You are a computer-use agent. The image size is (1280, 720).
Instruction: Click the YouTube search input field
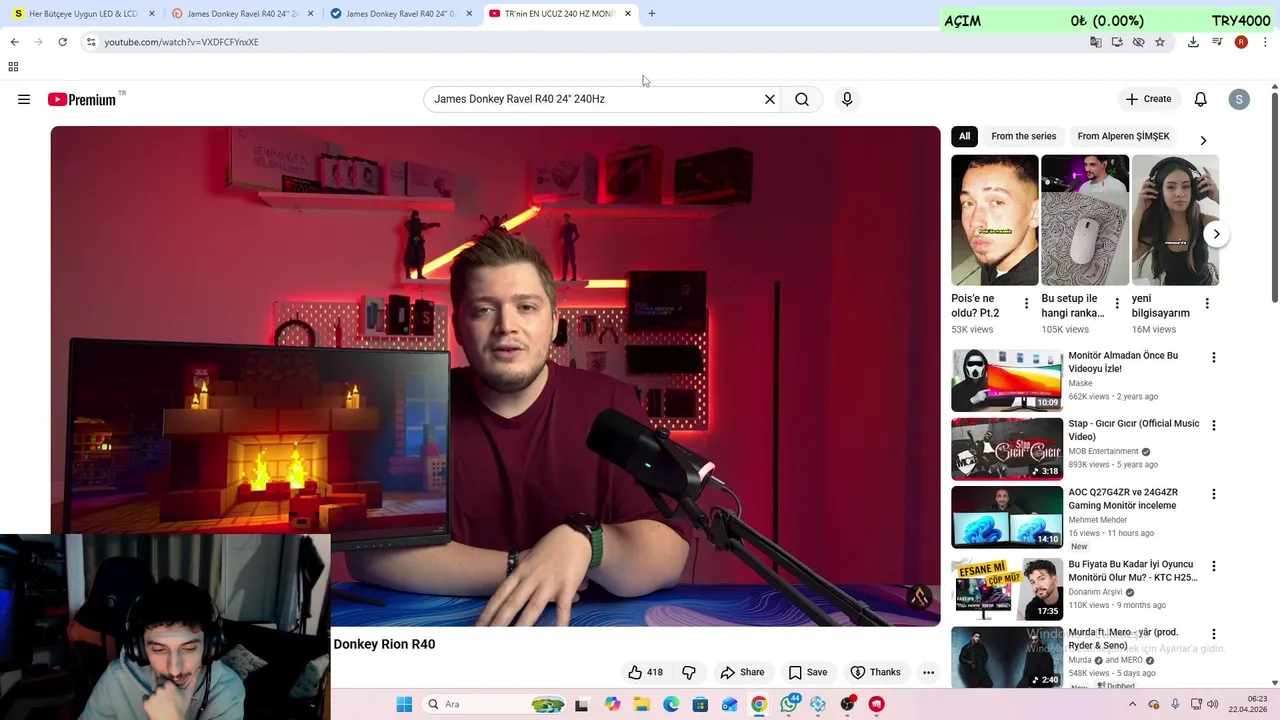point(595,99)
